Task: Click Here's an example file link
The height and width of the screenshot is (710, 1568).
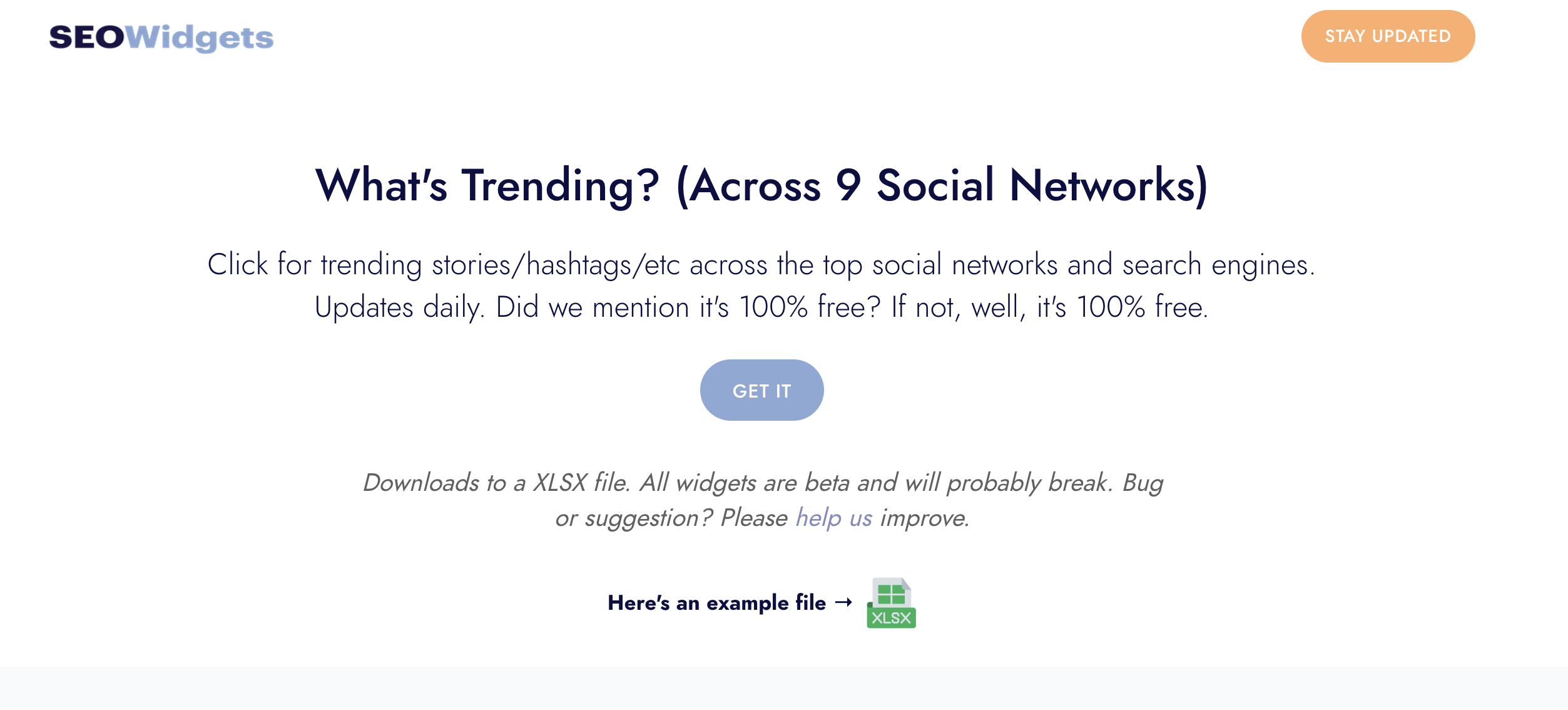Action: point(716,602)
